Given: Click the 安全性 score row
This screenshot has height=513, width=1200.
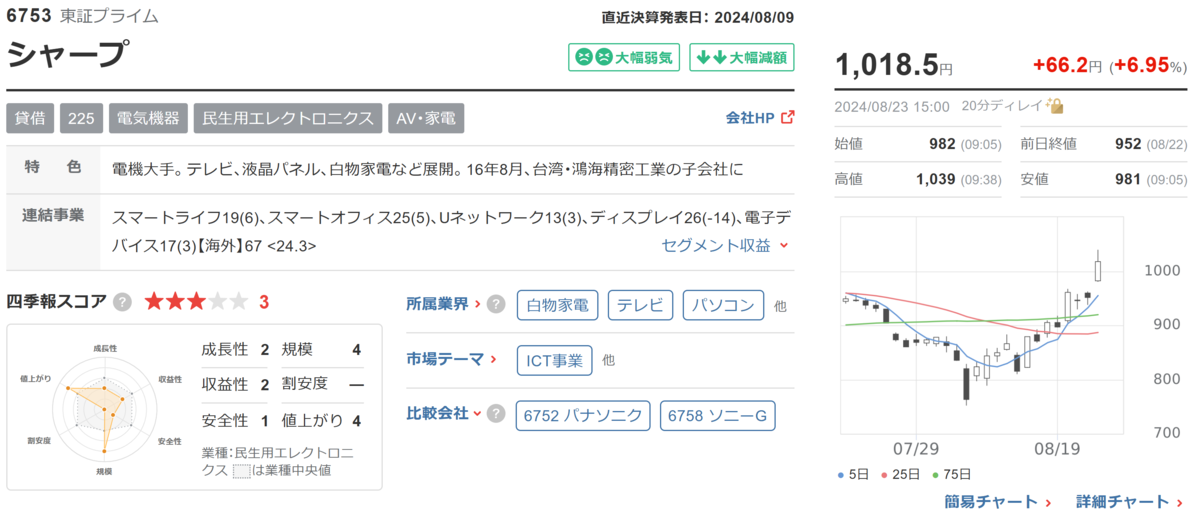Looking at the screenshot, I should click(236, 421).
